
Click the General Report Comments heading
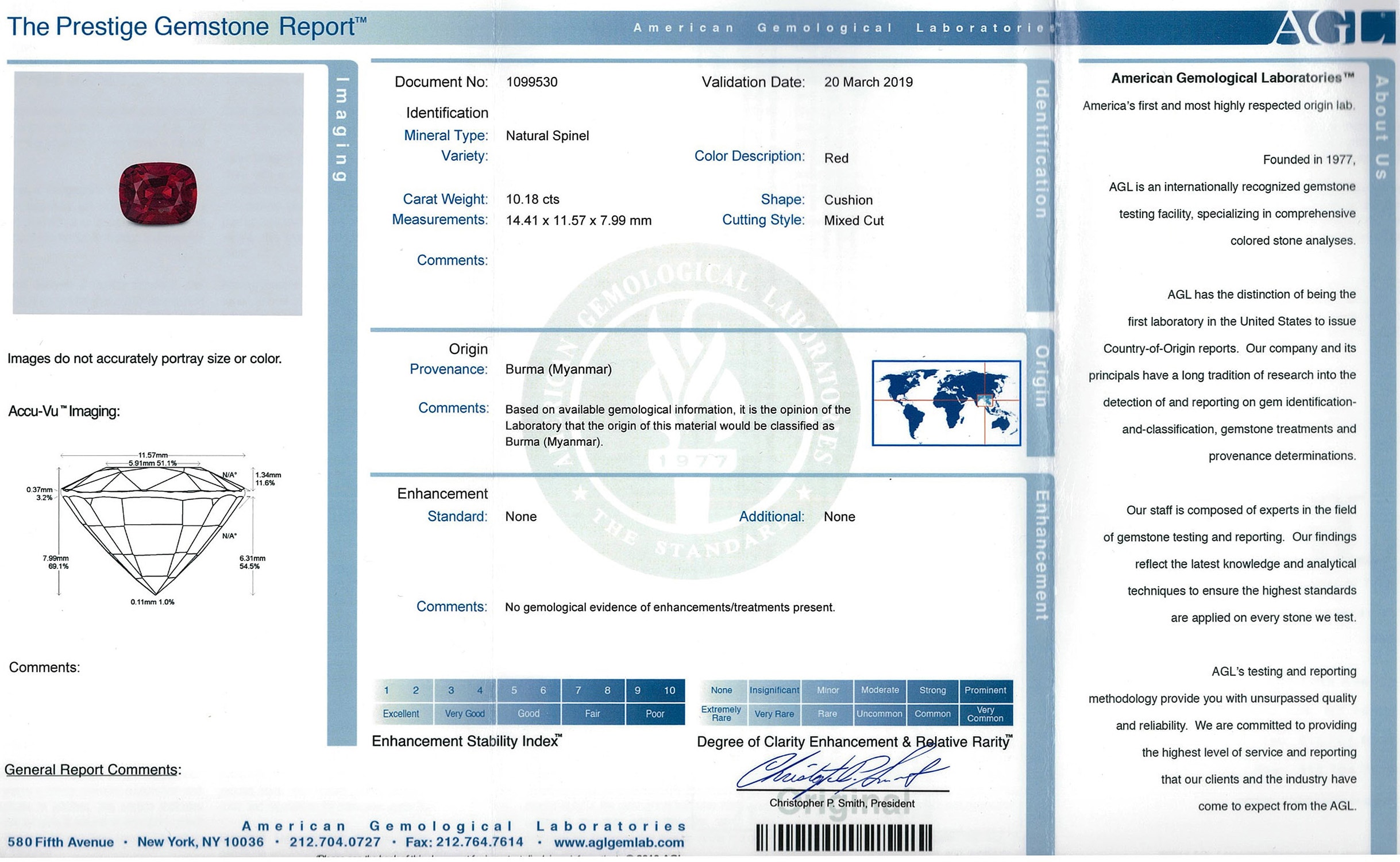(x=92, y=769)
